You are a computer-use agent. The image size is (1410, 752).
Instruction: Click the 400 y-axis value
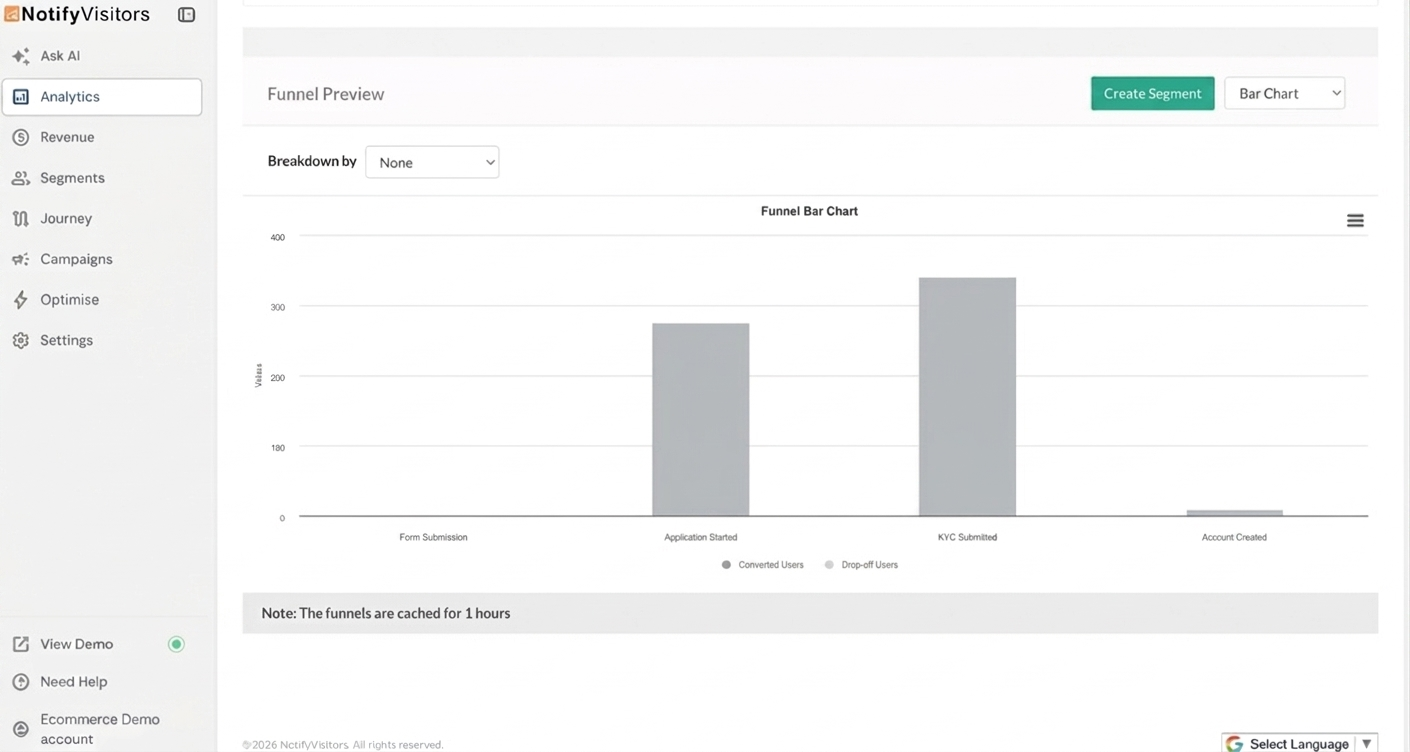(x=277, y=237)
